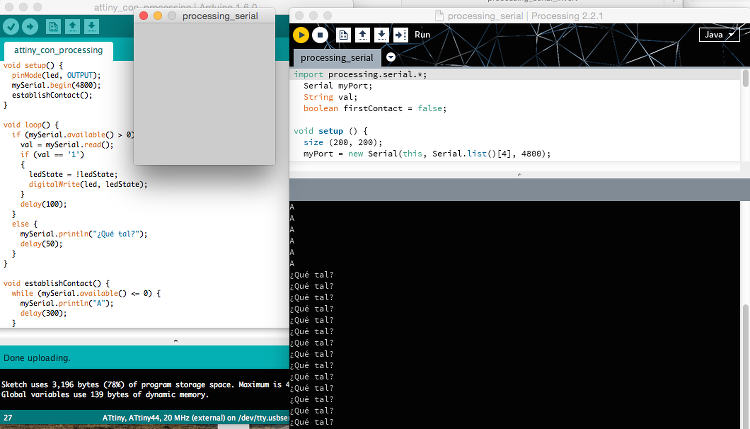This screenshot has width=750, height=429.
Task: Click 'establishContact();' call in setup
Action: tap(52, 95)
